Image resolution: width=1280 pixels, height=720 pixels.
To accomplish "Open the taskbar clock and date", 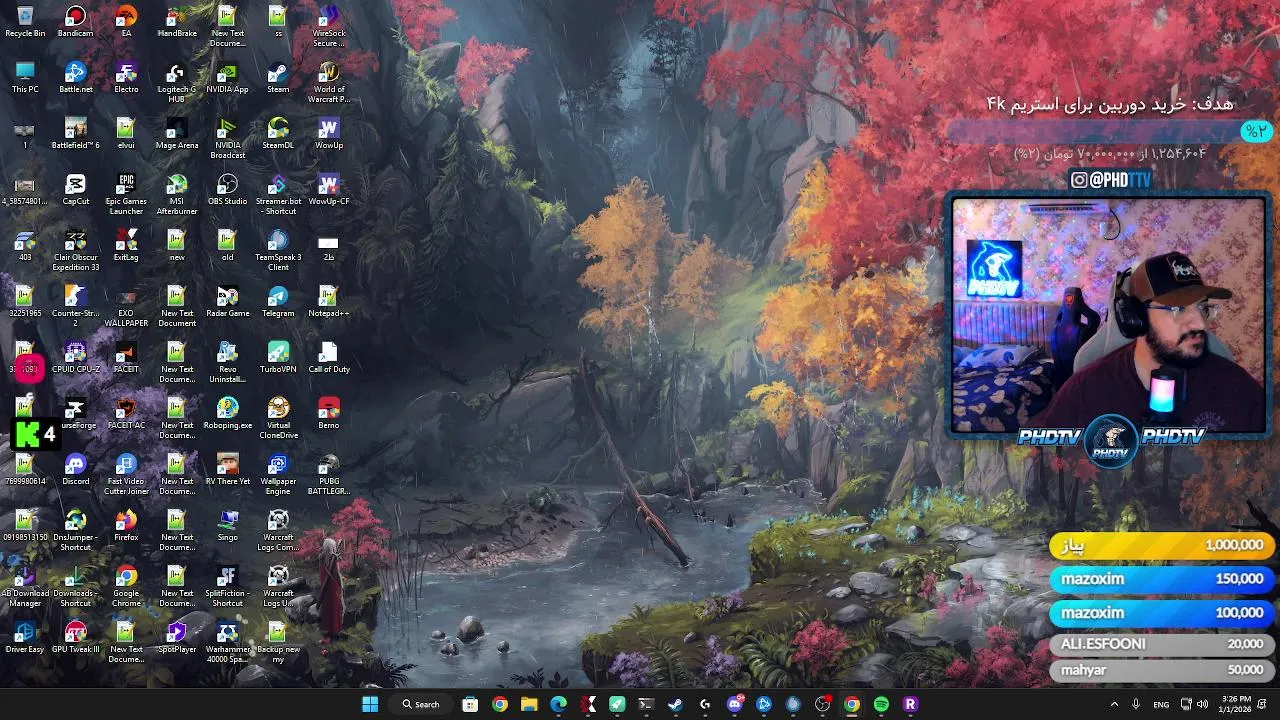I will [x=1236, y=704].
